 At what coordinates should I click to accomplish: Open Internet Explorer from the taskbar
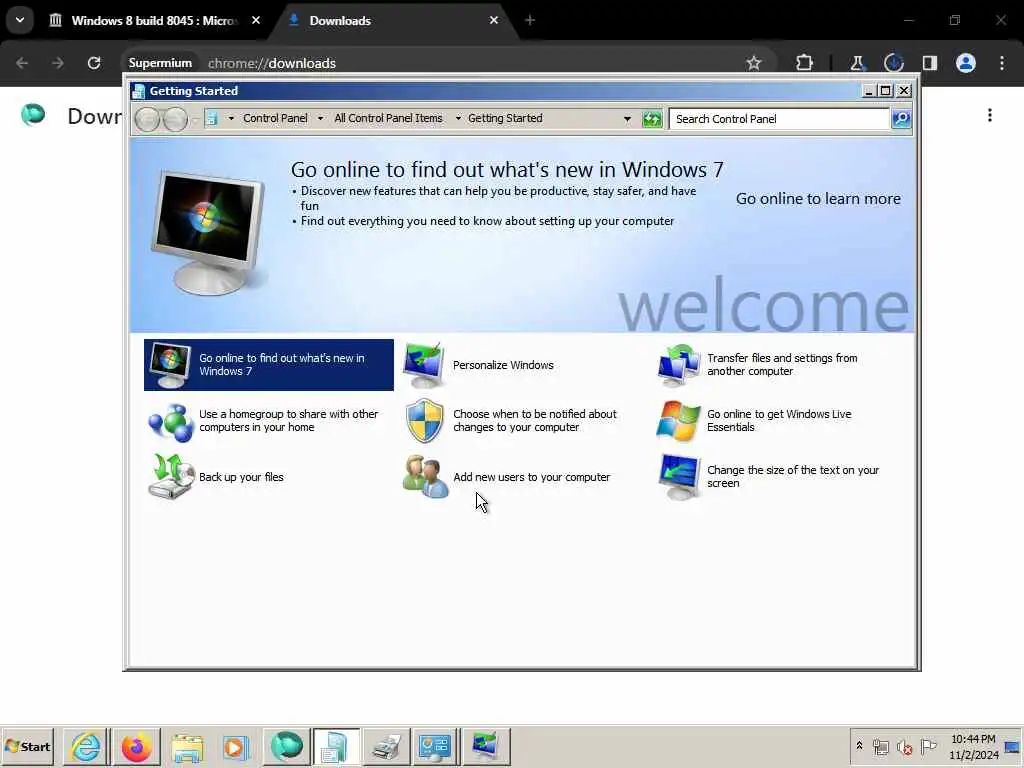86,746
